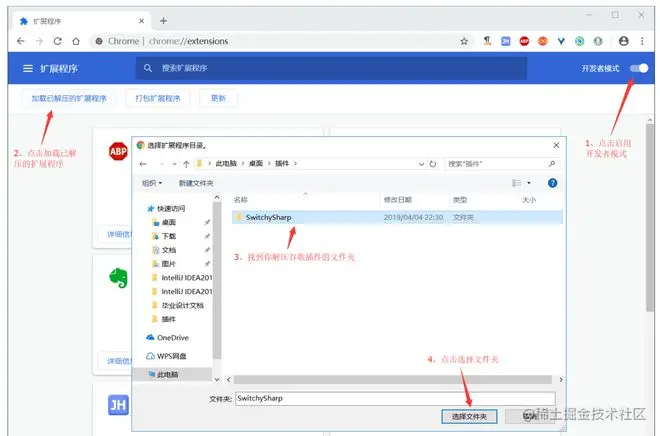Click the extensions page vertical scrollbar
Viewport: 660px width, 436px height.
650,218
